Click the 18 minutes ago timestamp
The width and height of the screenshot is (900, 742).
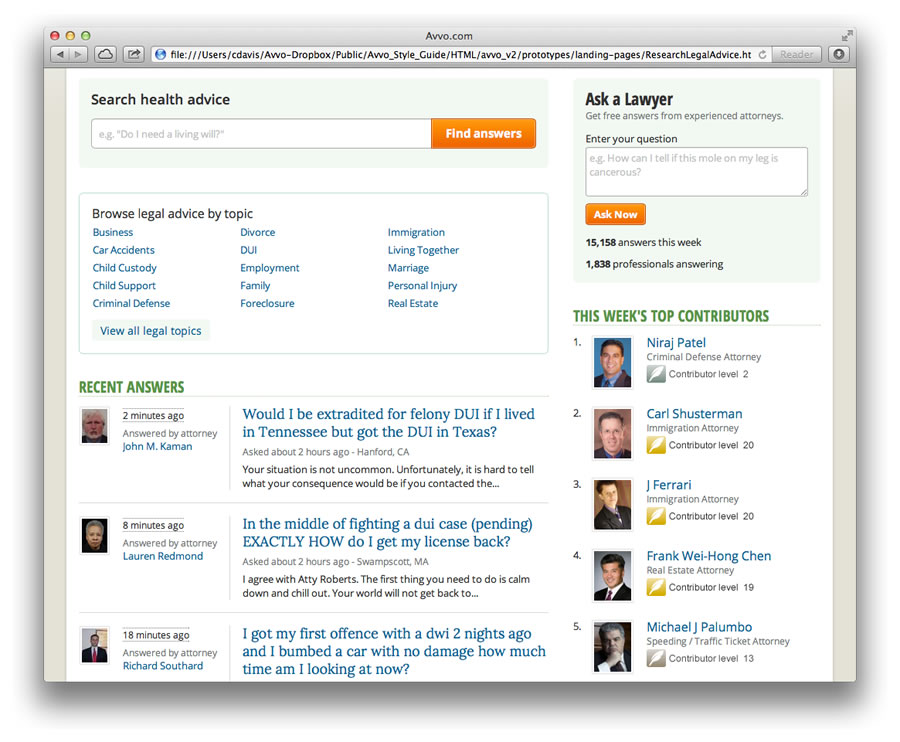click(156, 635)
